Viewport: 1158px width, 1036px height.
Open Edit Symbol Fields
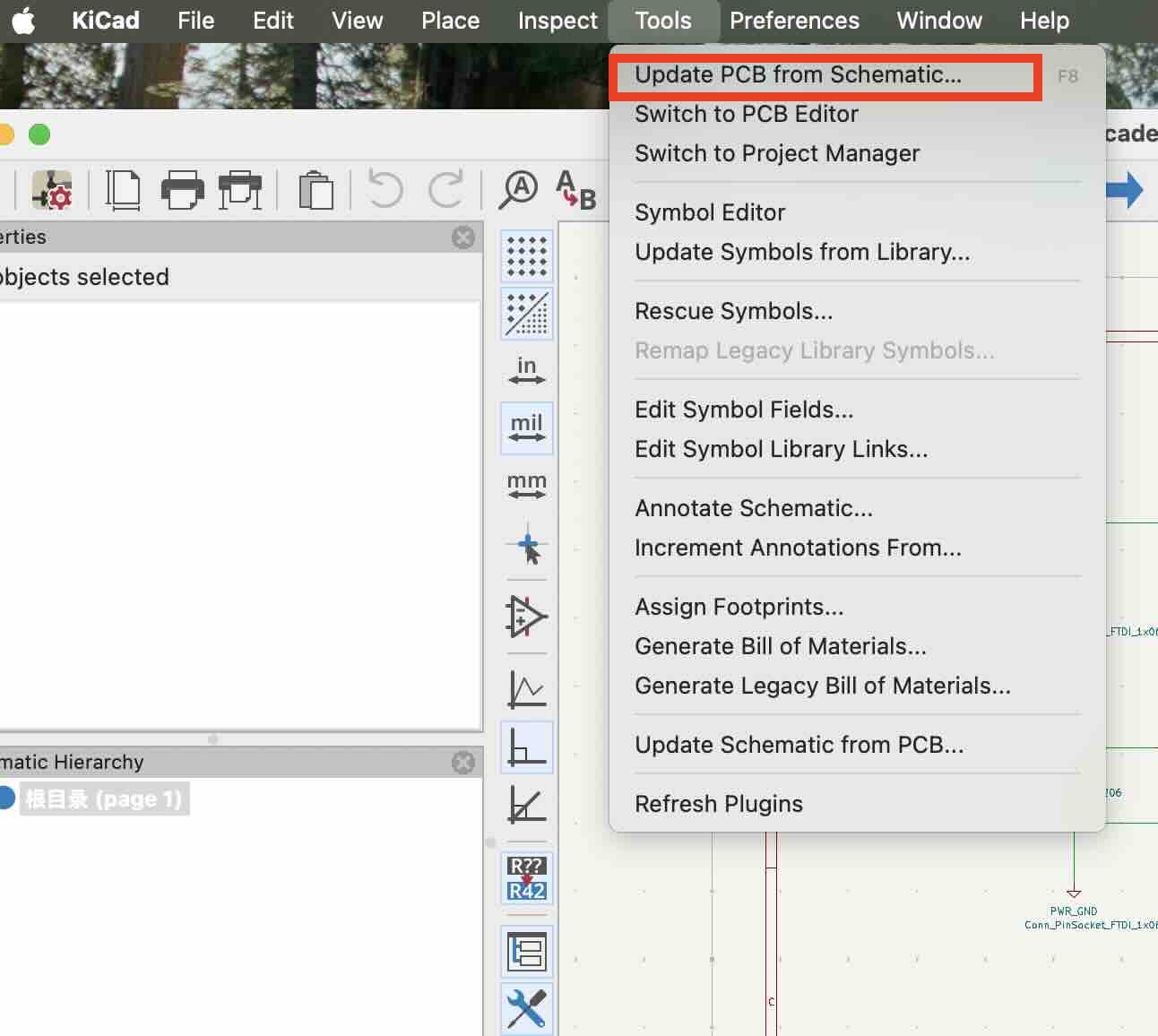[857, 410]
